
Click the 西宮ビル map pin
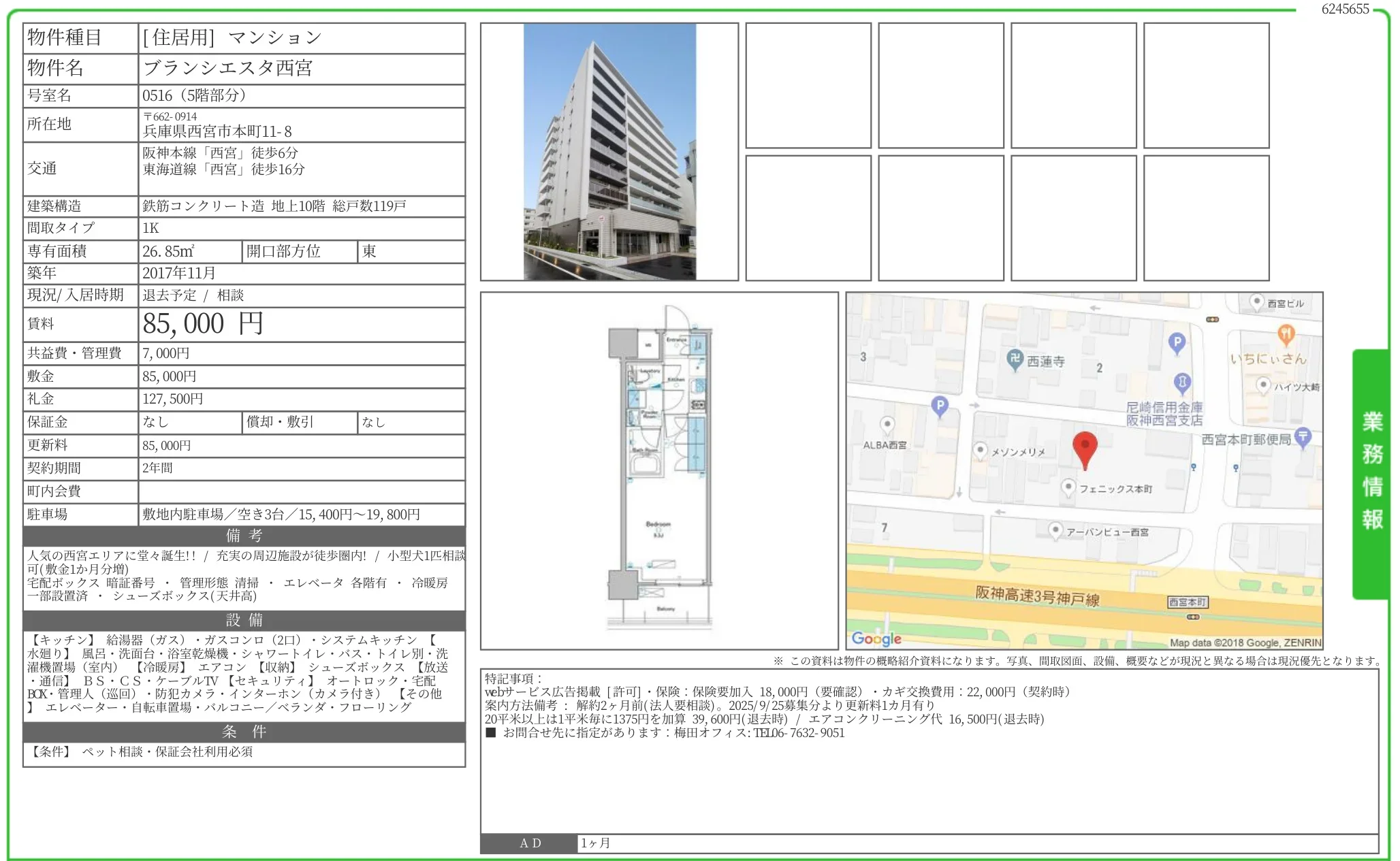pyautogui.click(x=1257, y=302)
